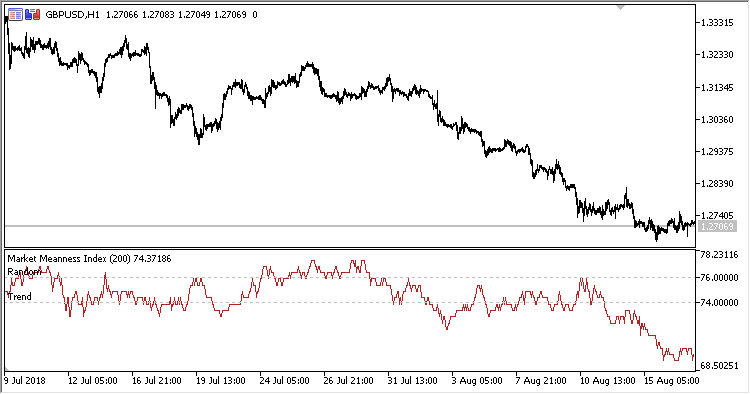
Task: Click the Random level label
Action: tap(24, 272)
